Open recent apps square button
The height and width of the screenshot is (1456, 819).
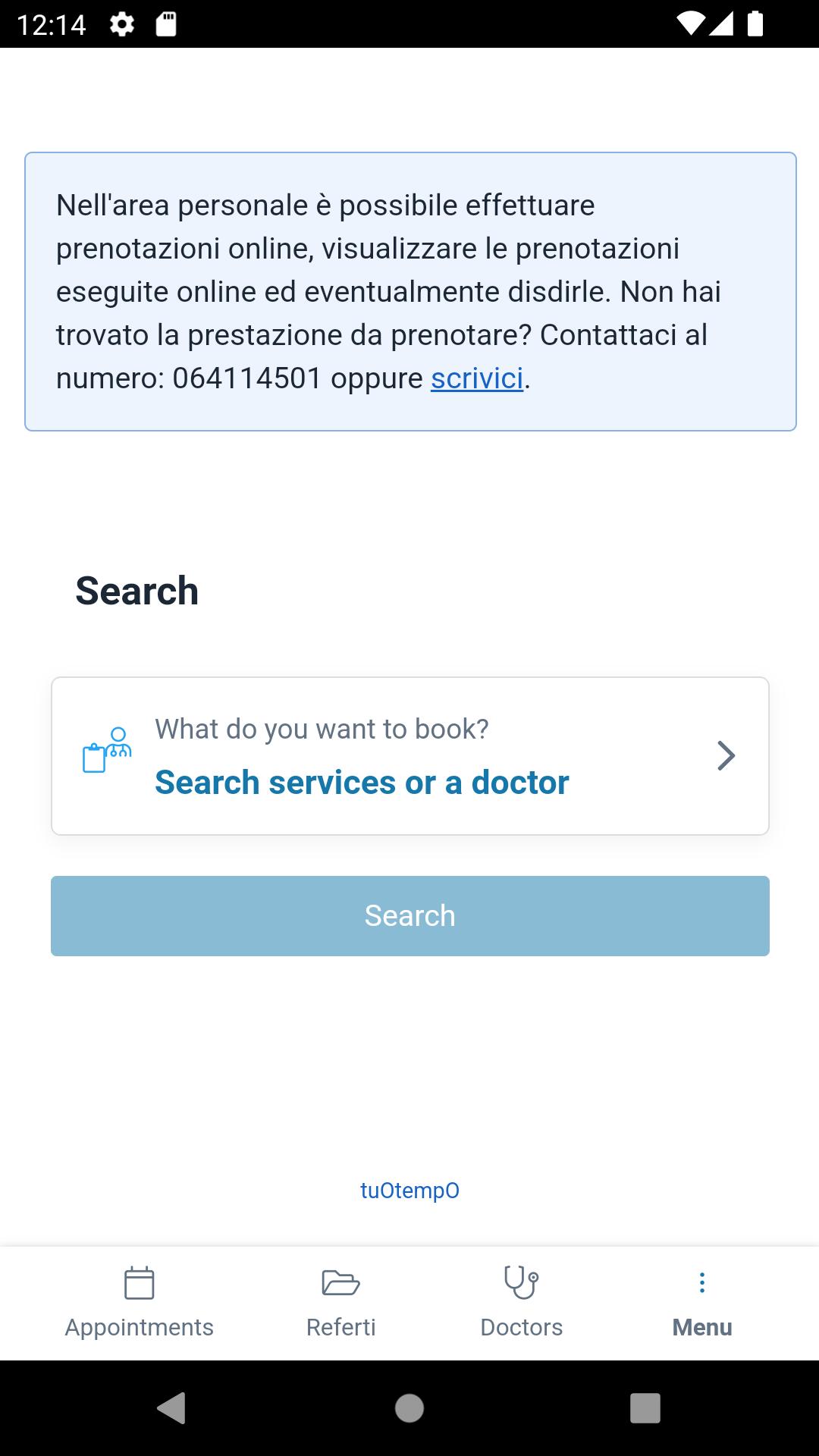[645, 1408]
